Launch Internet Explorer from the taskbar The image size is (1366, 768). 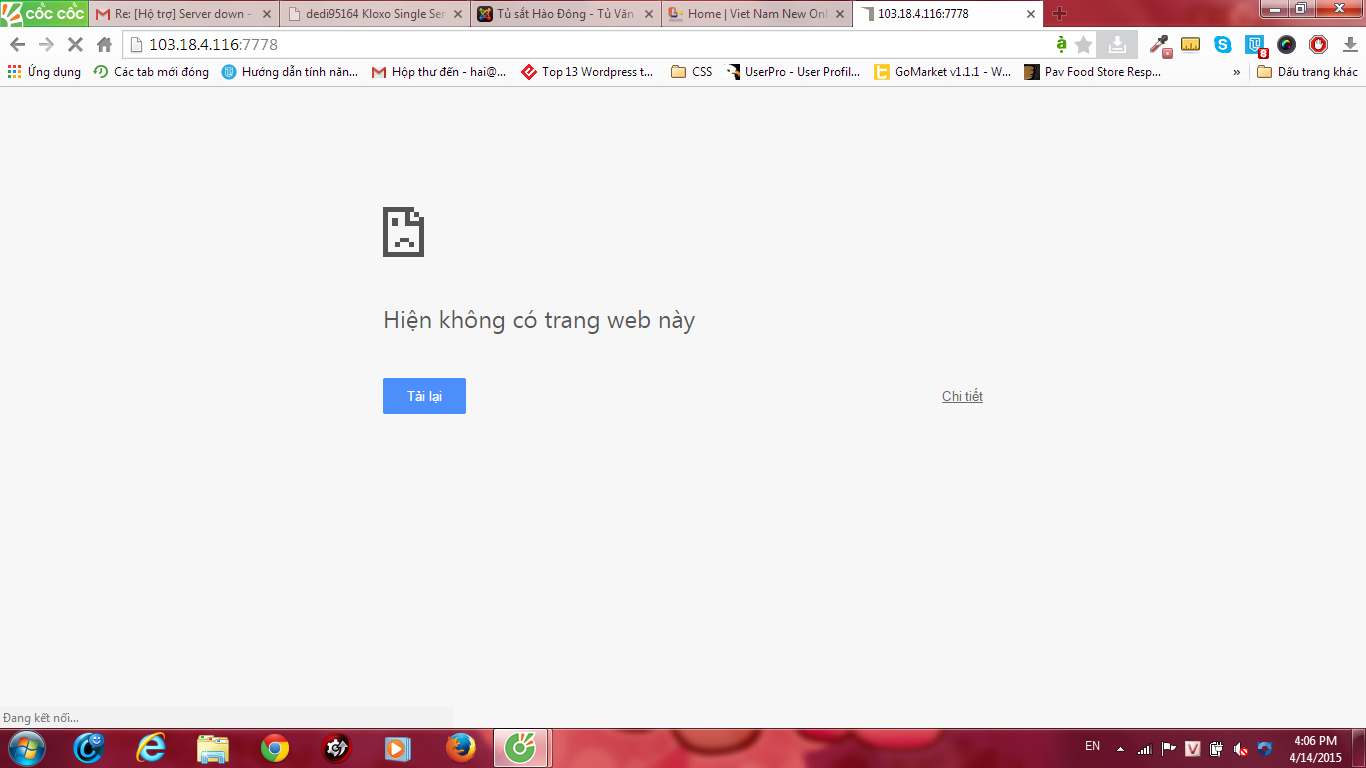151,748
